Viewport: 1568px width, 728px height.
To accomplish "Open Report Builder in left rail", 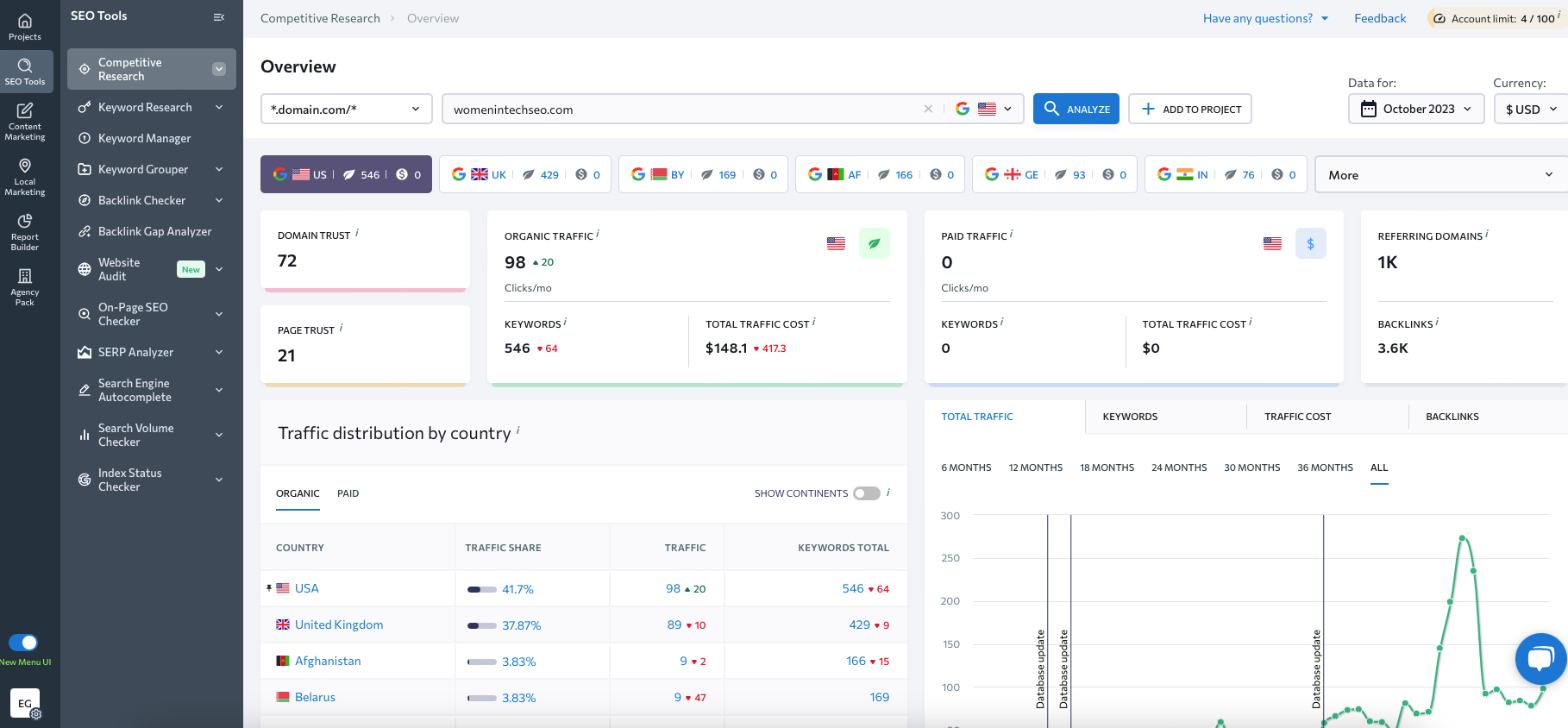I will tap(25, 232).
